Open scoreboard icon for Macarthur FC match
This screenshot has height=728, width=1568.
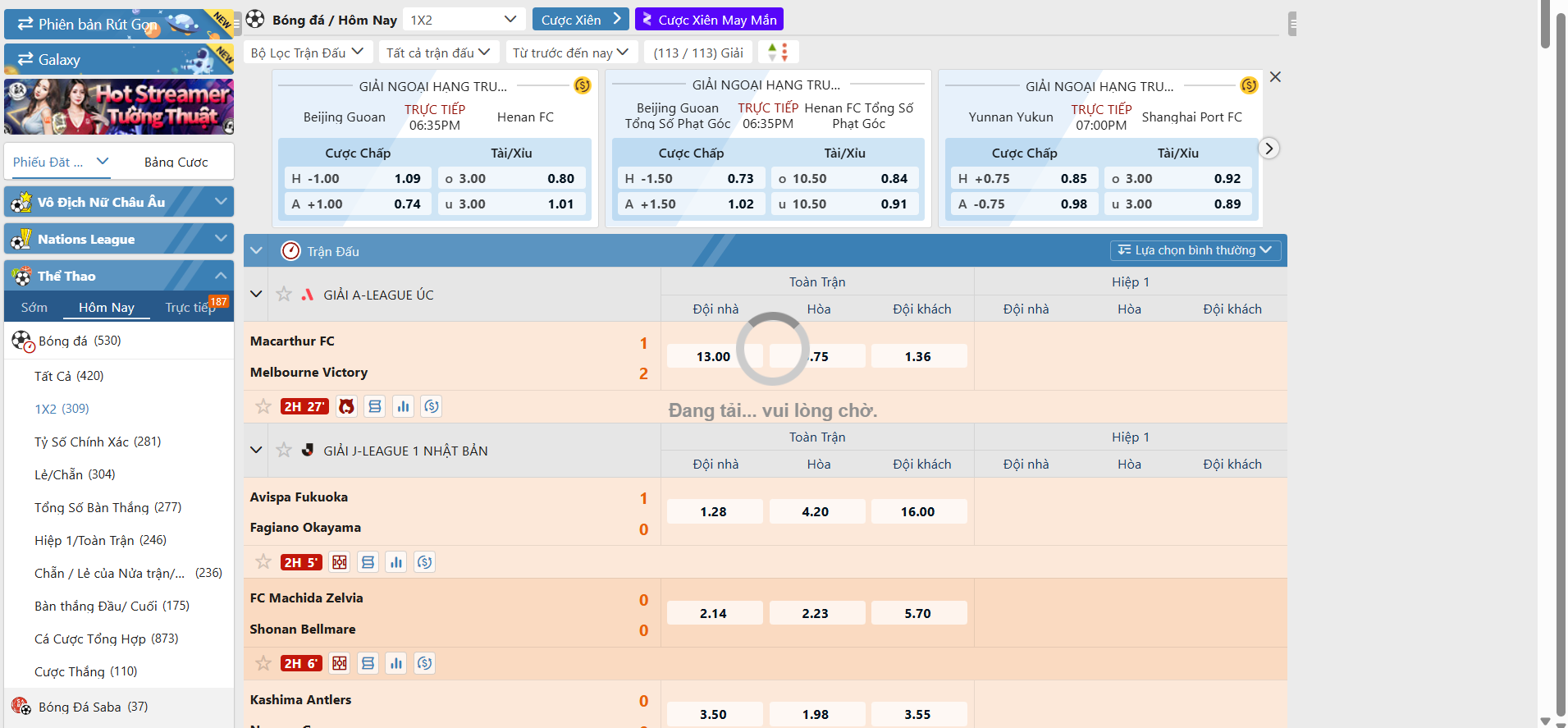[375, 406]
